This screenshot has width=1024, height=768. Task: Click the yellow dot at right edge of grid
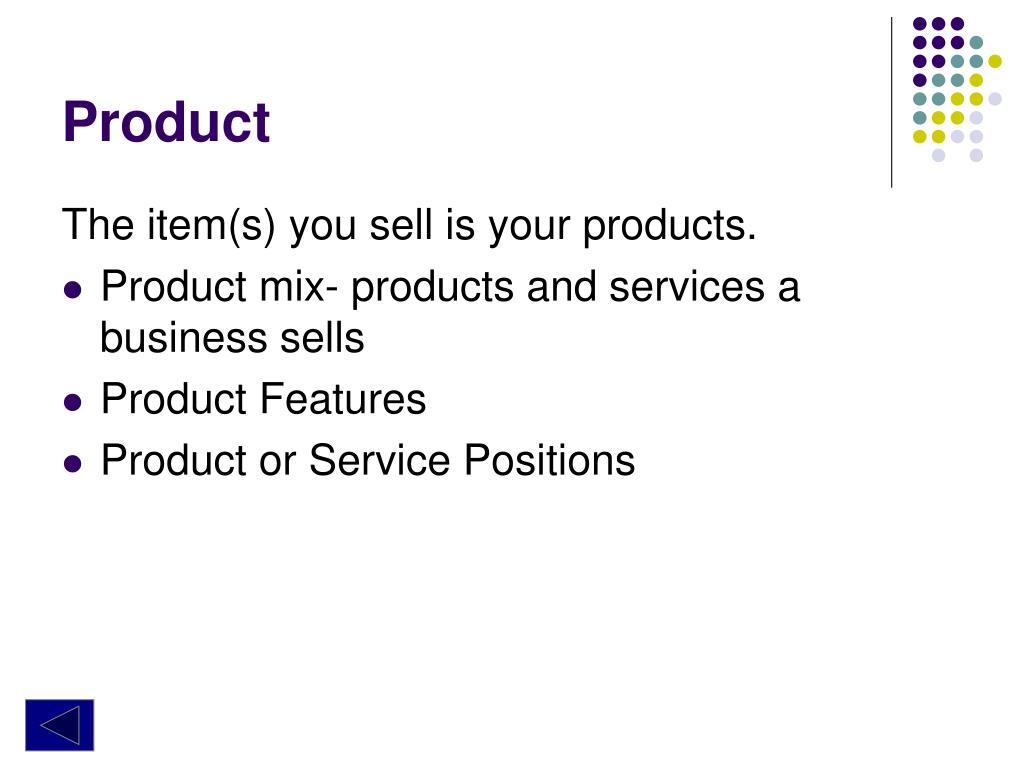(x=995, y=61)
